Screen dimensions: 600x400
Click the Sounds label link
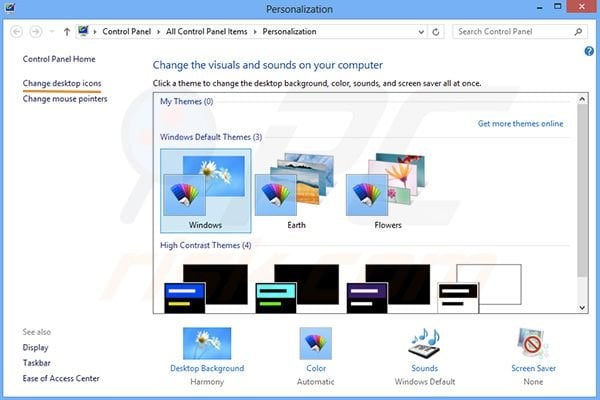(425, 368)
